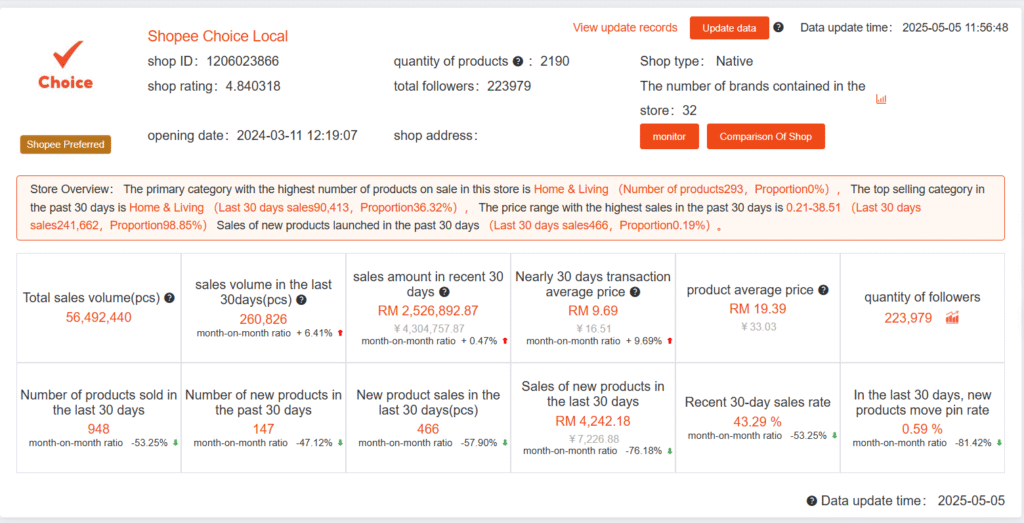Click the store brand count 32
Viewport: 1024px width, 523px height.
pyautogui.click(x=690, y=111)
